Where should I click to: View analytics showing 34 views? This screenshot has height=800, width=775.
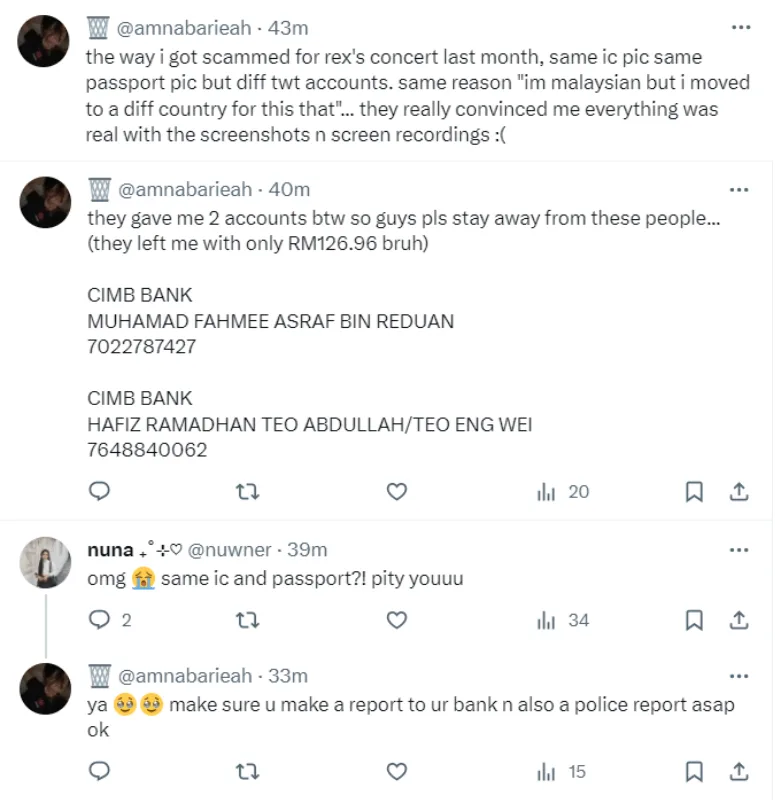point(564,621)
